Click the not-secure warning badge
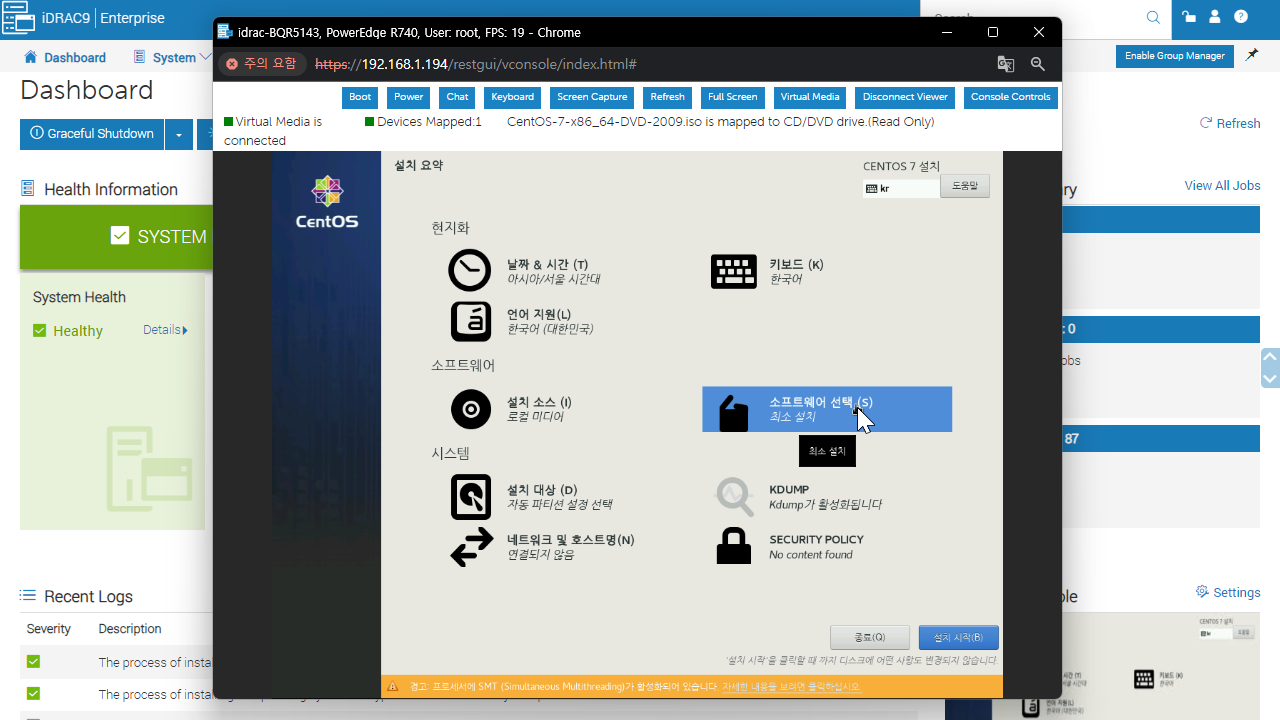1280x720 pixels. click(x=261, y=64)
